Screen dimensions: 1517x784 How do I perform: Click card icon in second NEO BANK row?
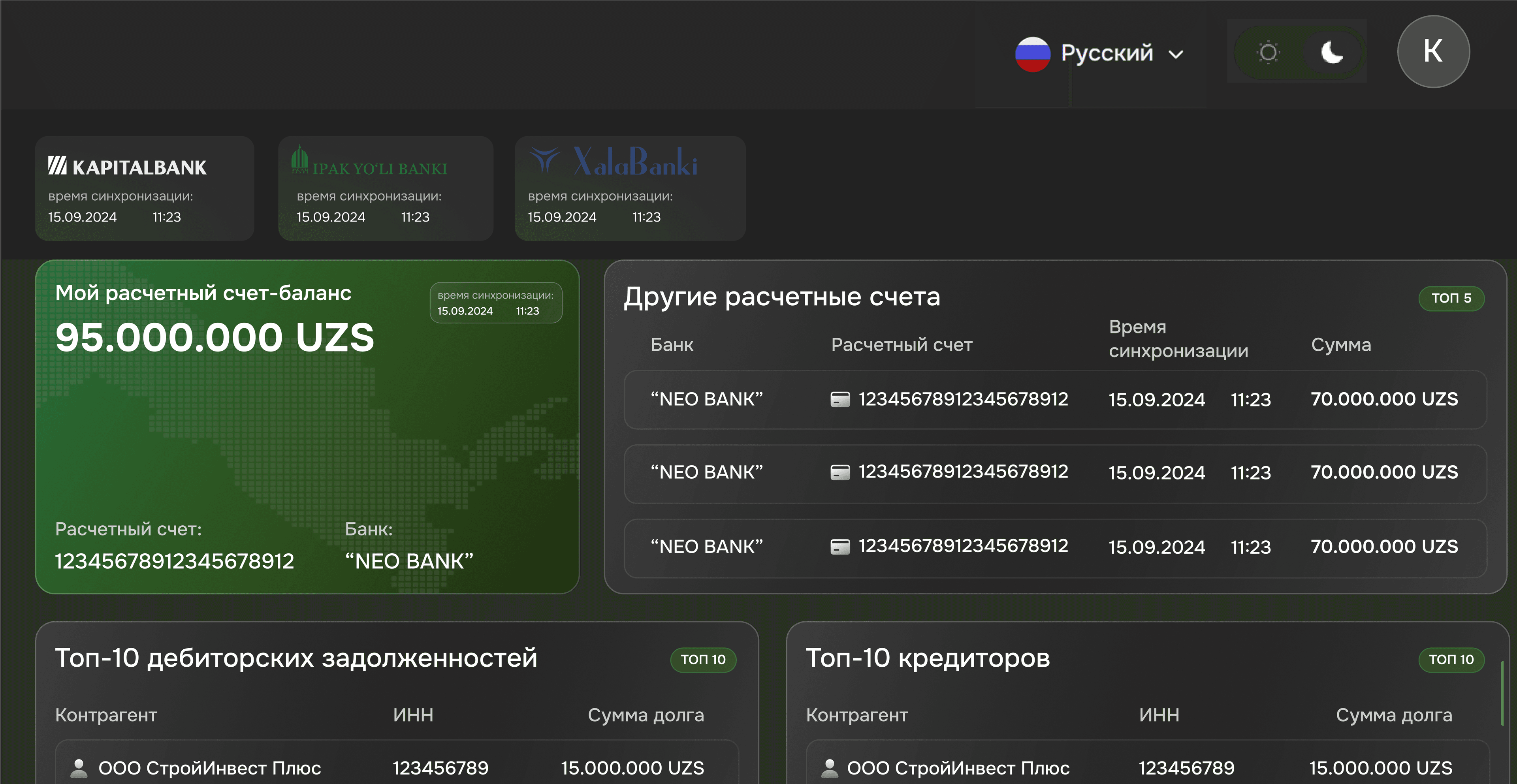tap(840, 473)
